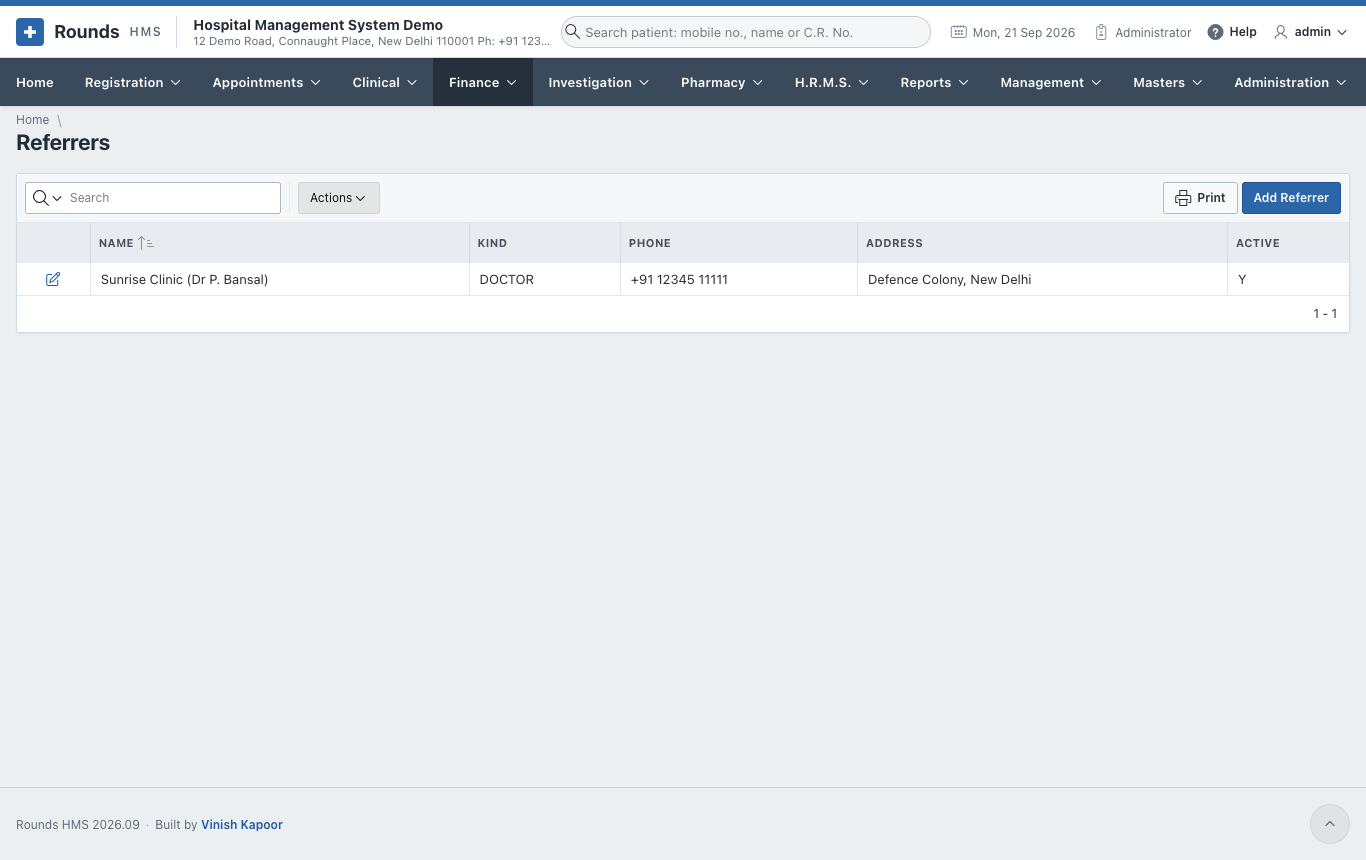Viewport: 1366px width, 860px height.
Task: Edit the Sunrise Clinic row pencil icon
Action: 53,279
